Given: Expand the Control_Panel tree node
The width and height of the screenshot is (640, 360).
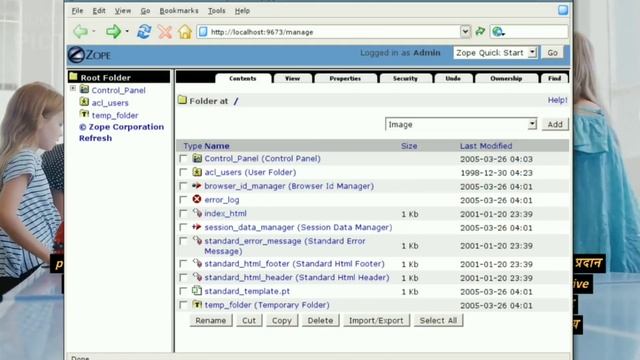Looking at the screenshot, I should tap(73, 88).
